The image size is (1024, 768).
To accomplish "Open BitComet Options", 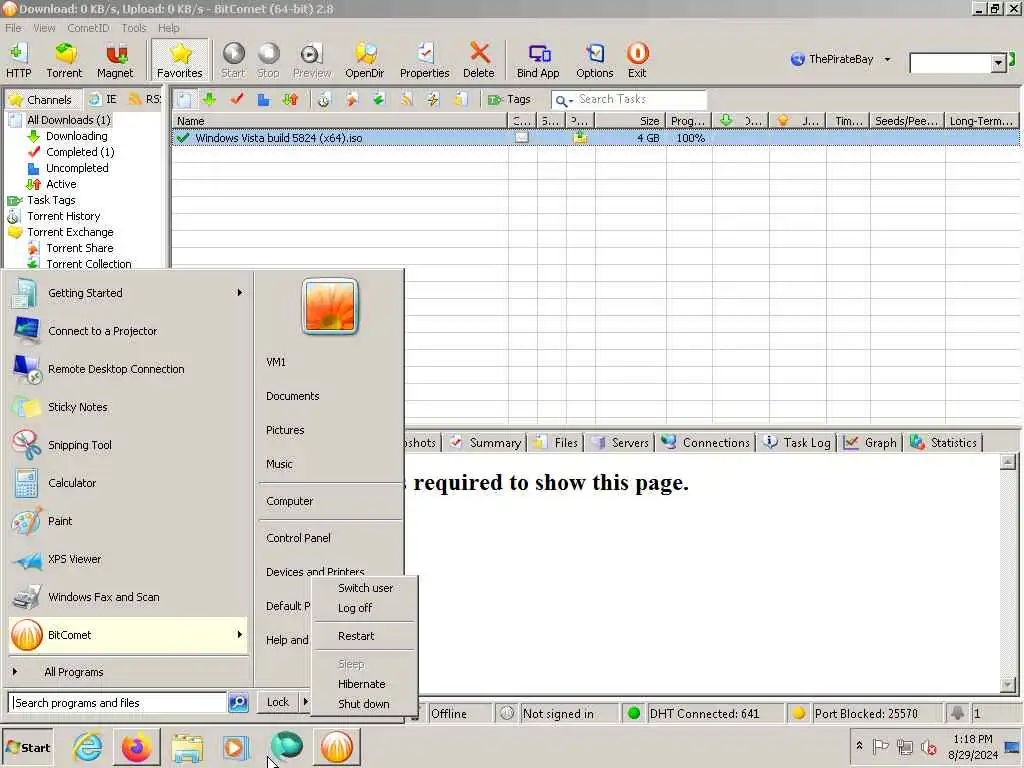I will 594,60.
